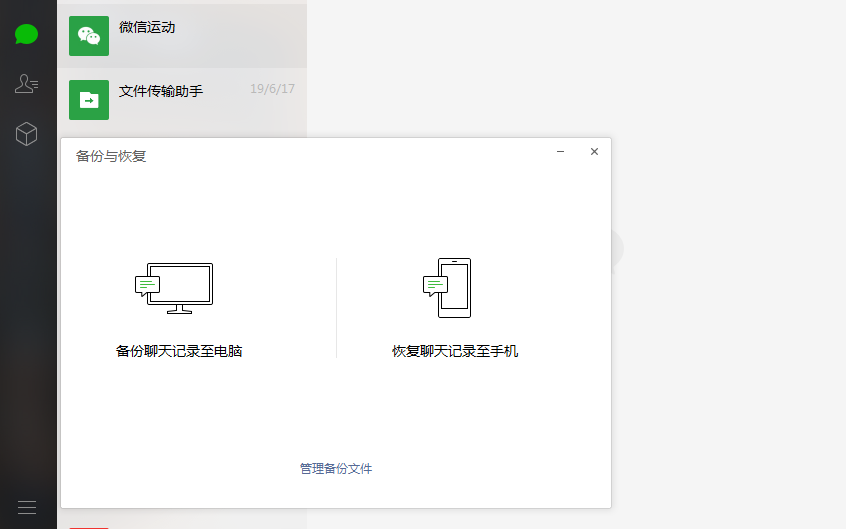
Task: Select the 微信运动 conversation name
Action: click(147, 28)
